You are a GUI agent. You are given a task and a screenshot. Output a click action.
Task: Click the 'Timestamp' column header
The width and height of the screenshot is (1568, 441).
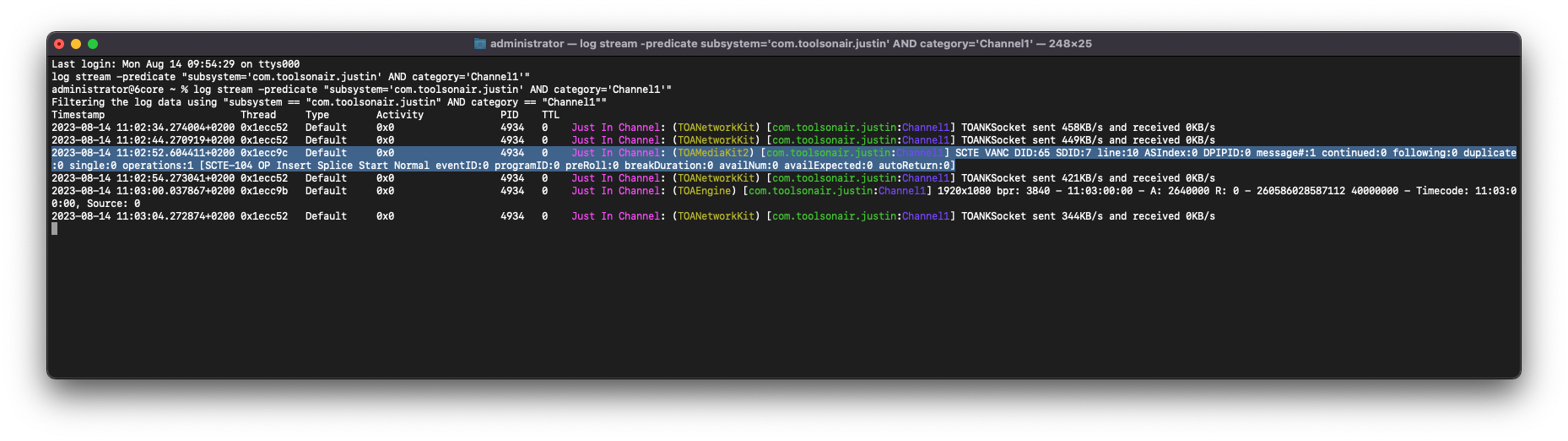pyautogui.click(x=78, y=115)
